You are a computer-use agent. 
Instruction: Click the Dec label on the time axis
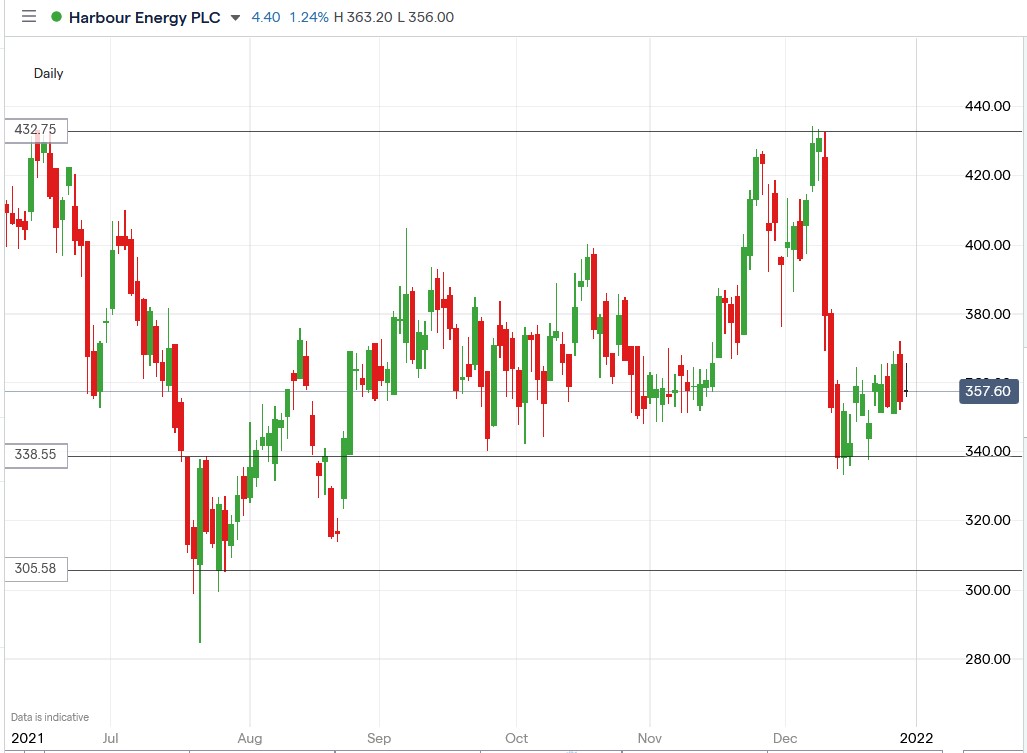(x=786, y=738)
